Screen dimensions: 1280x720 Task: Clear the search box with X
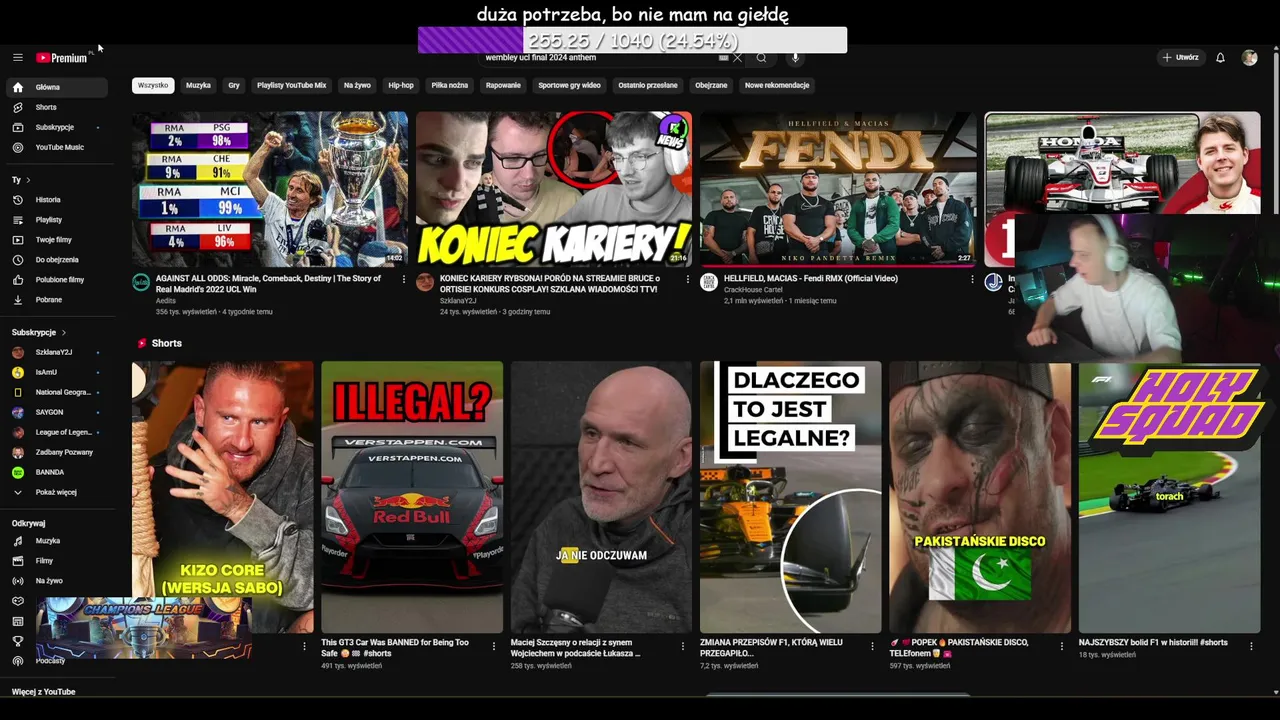pos(738,58)
